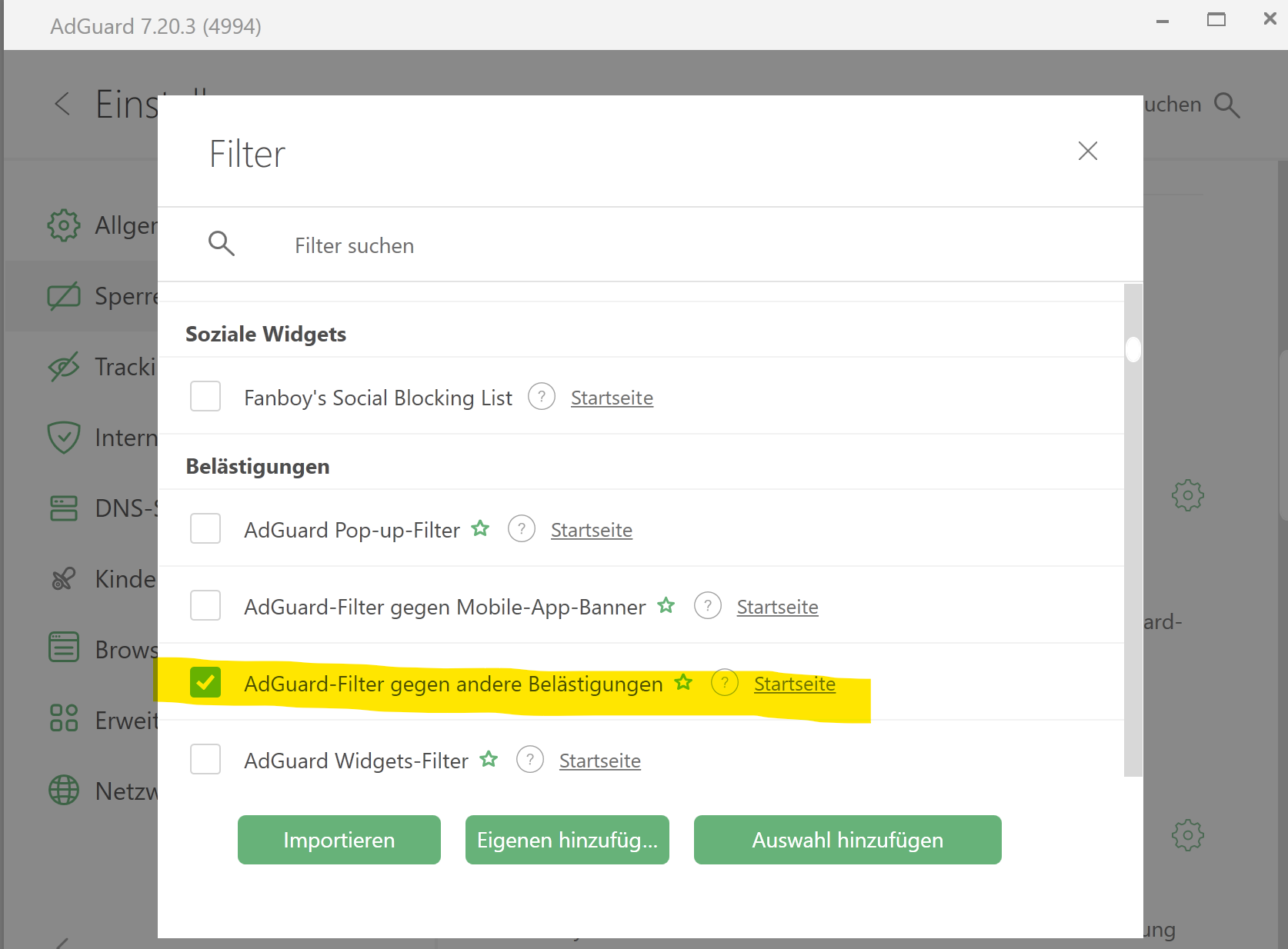1288x949 pixels.
Task: Enable AdGuard Widgets-Filter checkbox
Action: (x=205, y=759)
